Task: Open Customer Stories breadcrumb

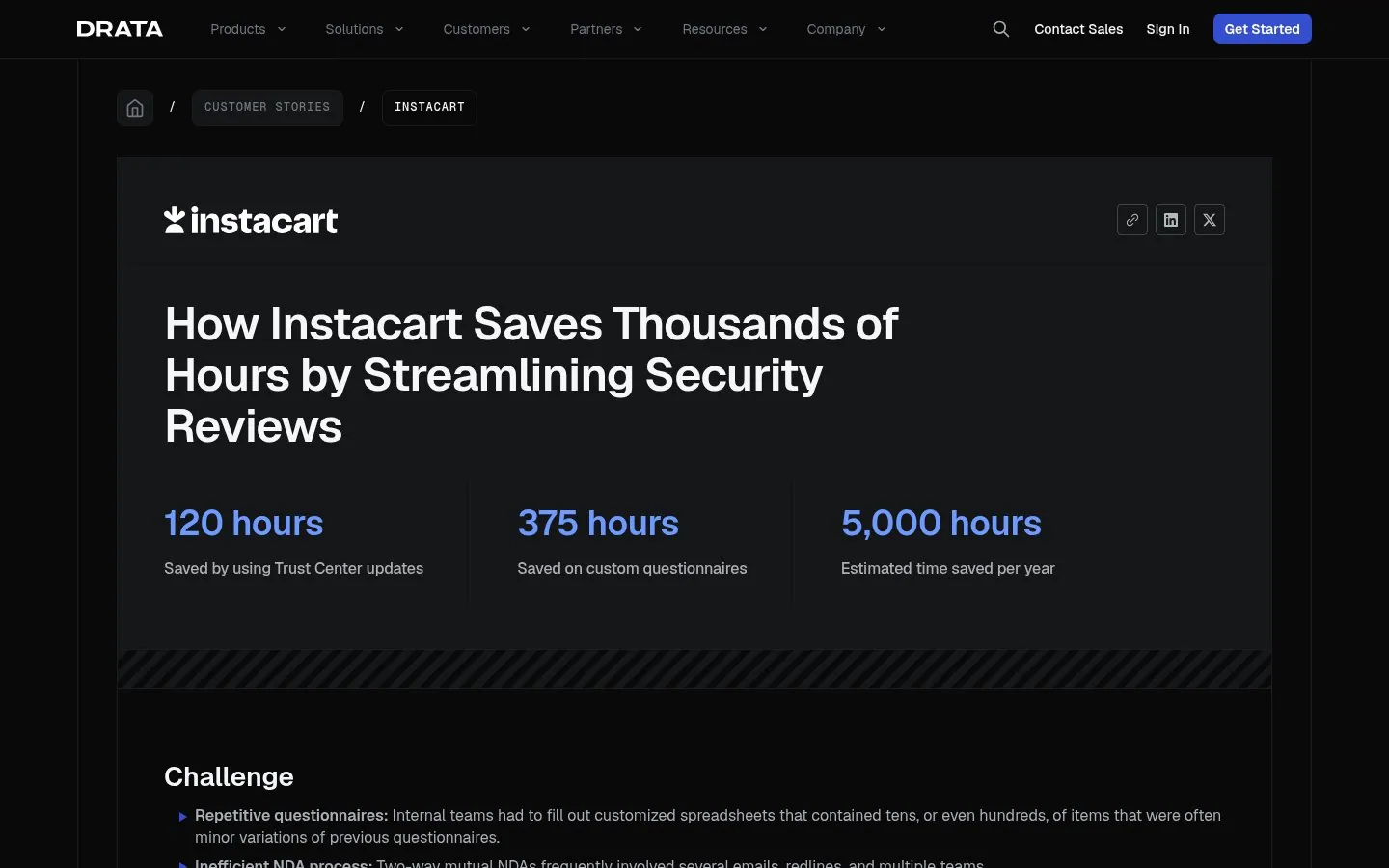Action: point(267,108)
